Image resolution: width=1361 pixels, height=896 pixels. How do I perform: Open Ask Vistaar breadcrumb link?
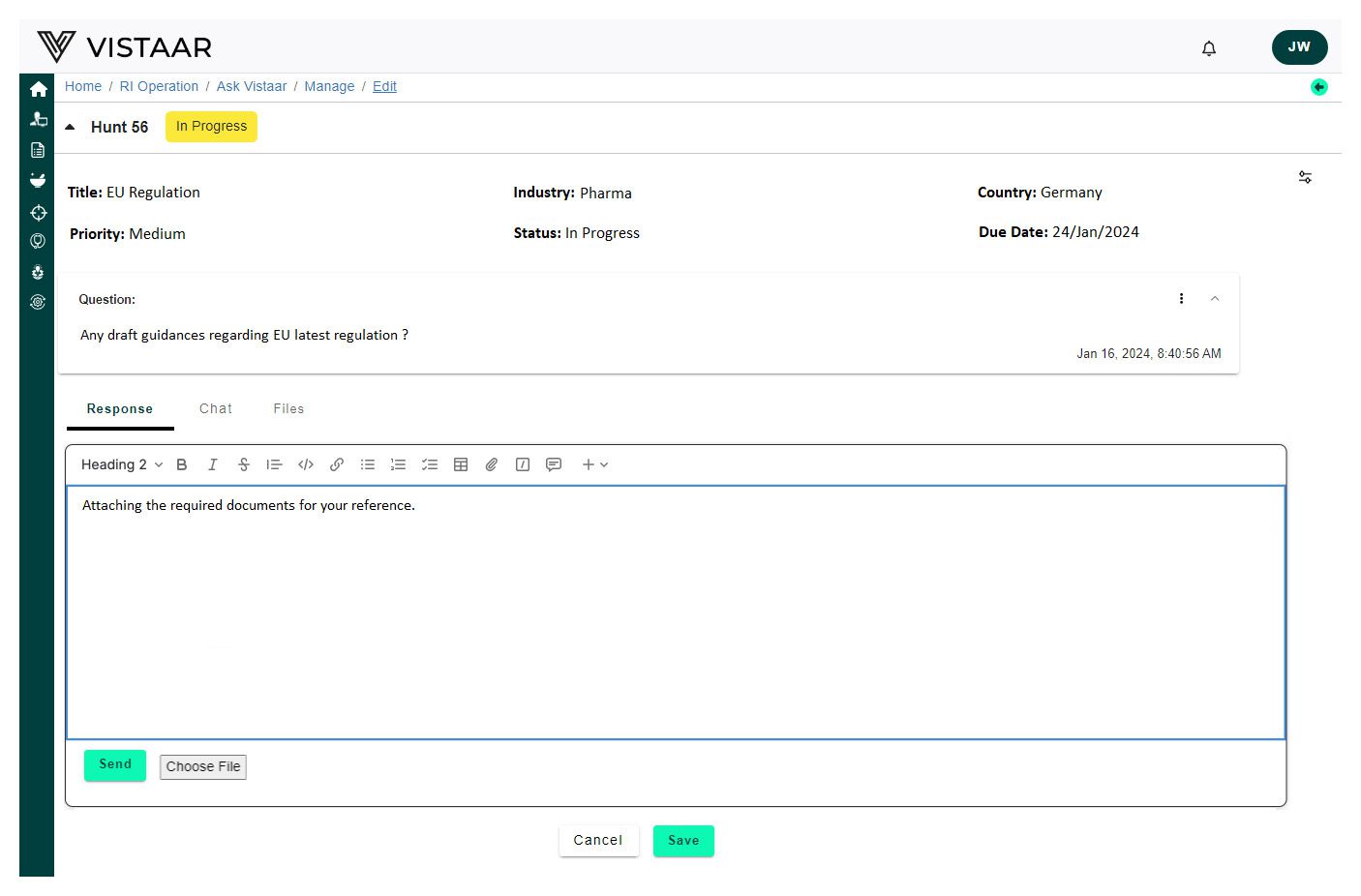pyautogui.click(x=252, y=86)
